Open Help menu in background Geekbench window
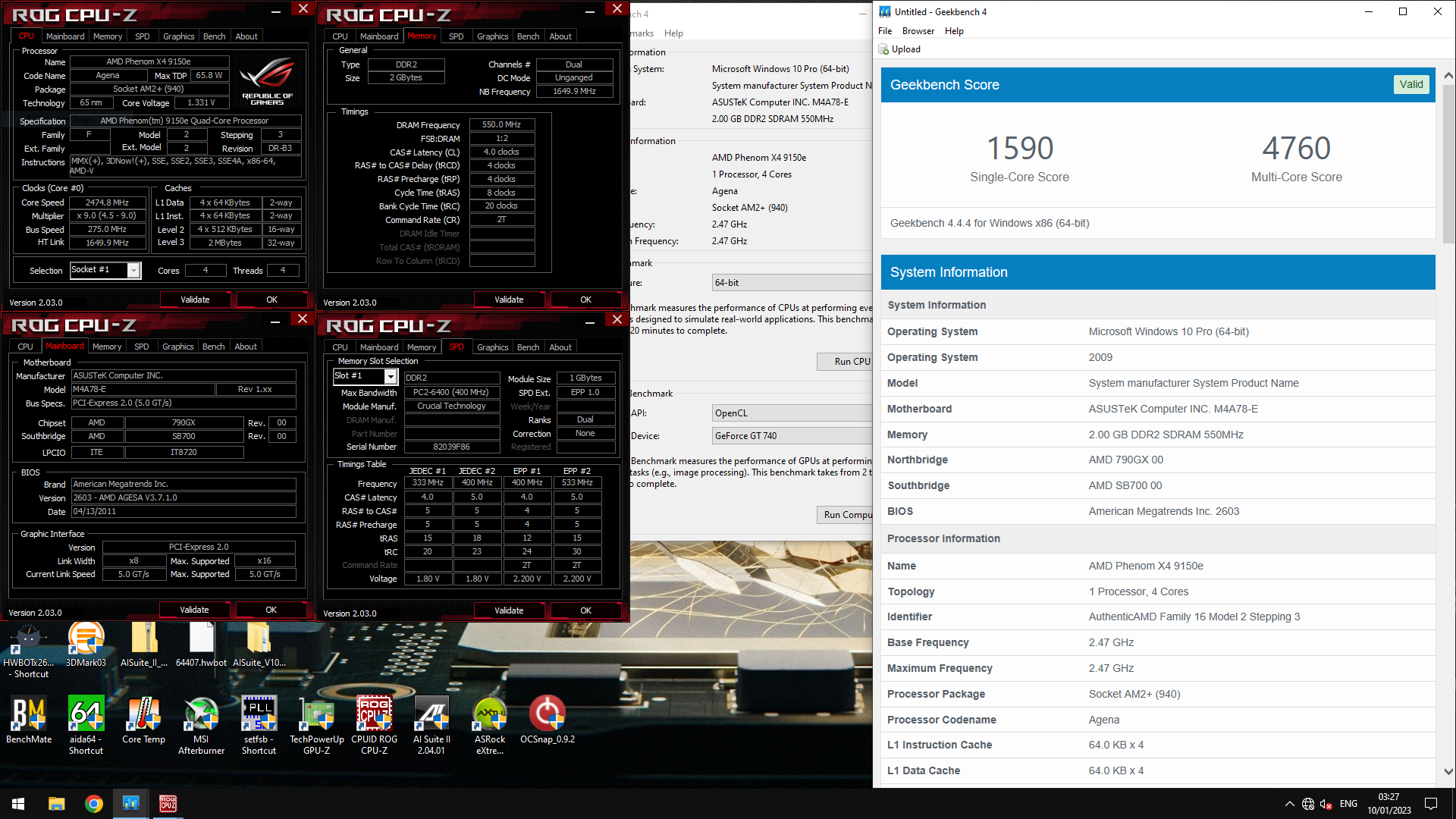 click(x=673, y=33)
